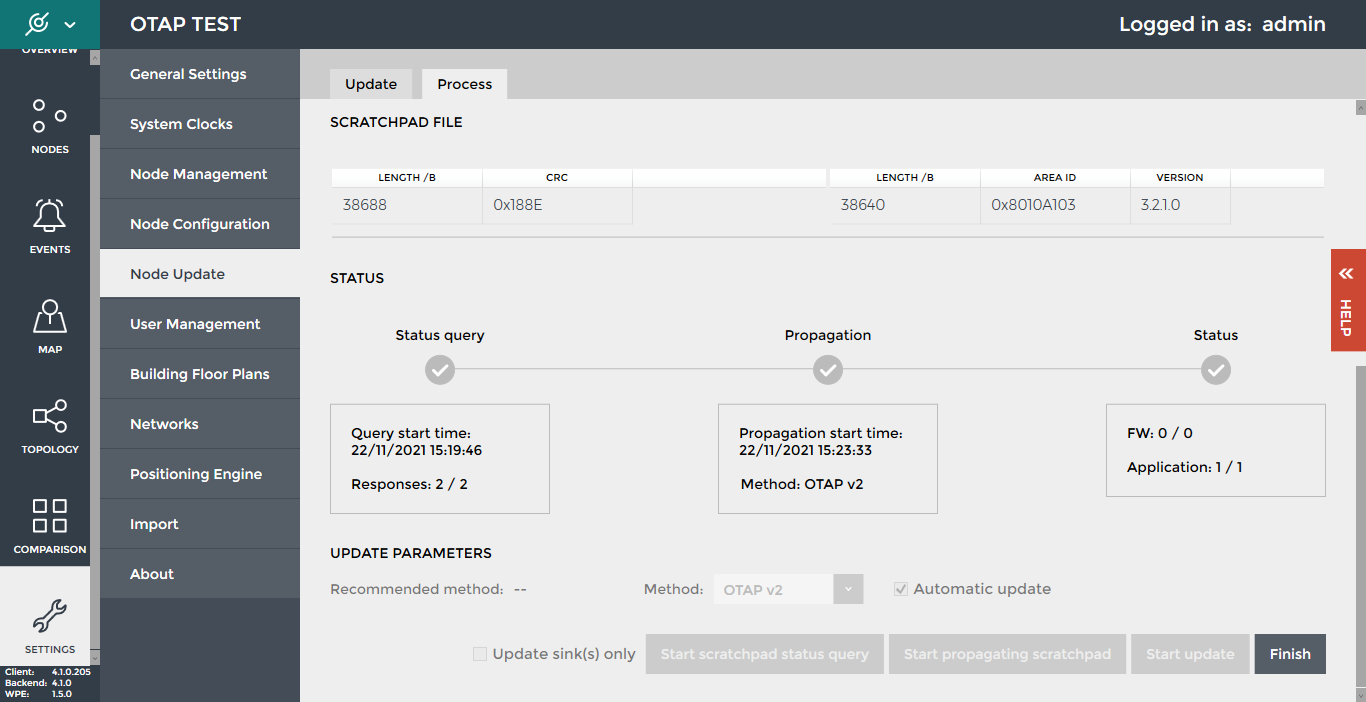The width and height of the screenshot is (1366, 702).
Task: Open the Events bell icon
Action: click(x=49, y=216)
